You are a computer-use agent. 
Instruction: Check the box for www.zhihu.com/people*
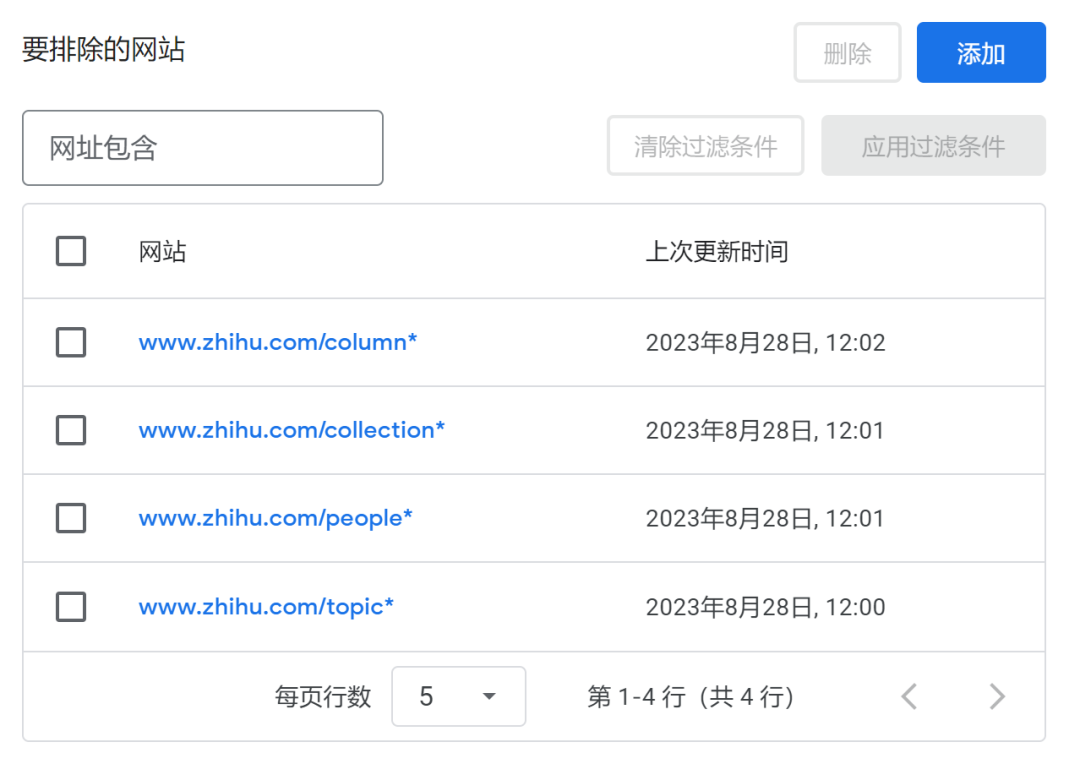(71, 518)
